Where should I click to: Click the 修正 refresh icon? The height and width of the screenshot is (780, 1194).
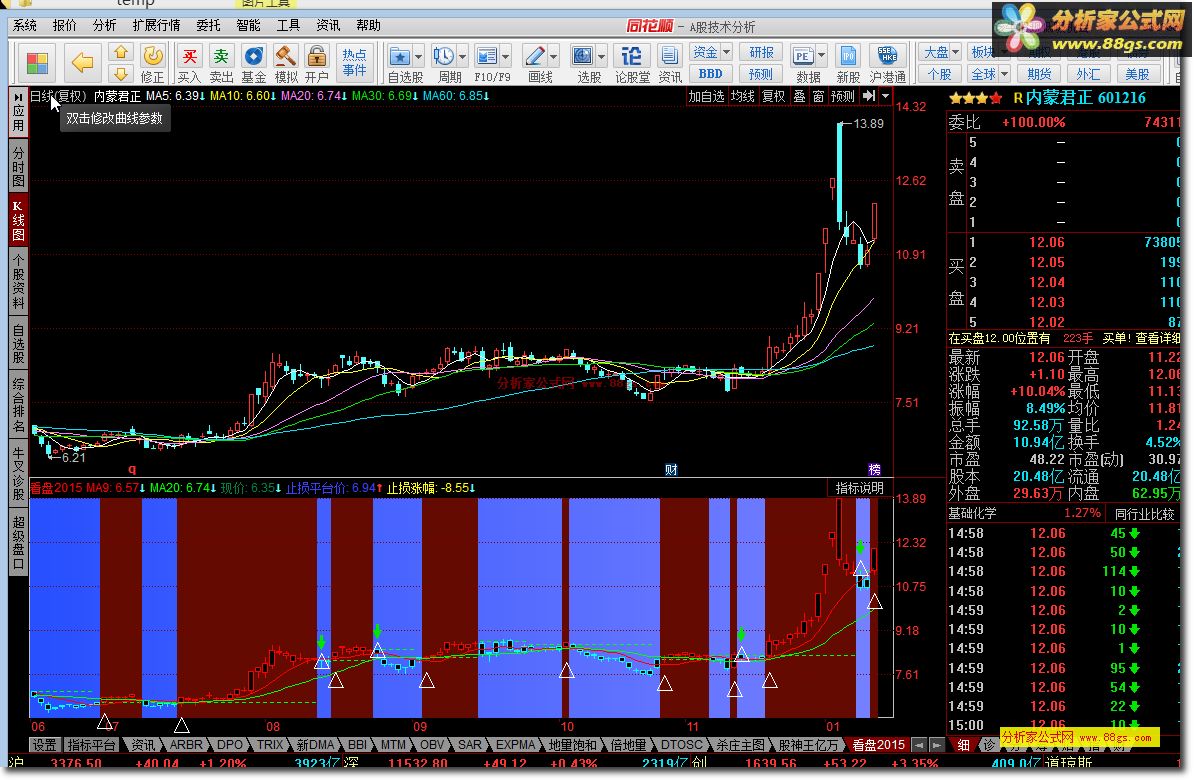pyautogui.click(x=152, y=63)
